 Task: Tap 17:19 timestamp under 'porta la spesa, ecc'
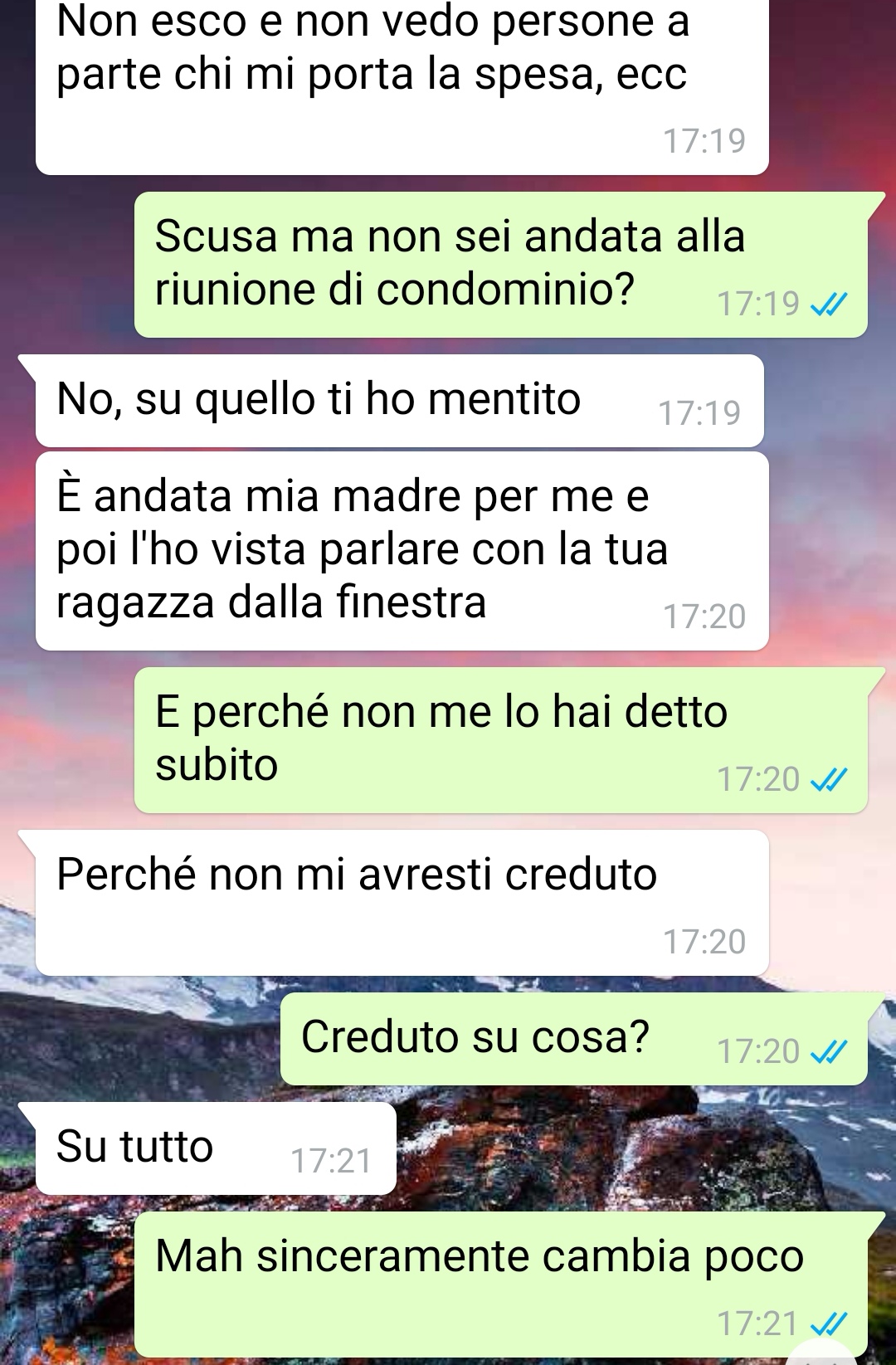coord(704,141)
